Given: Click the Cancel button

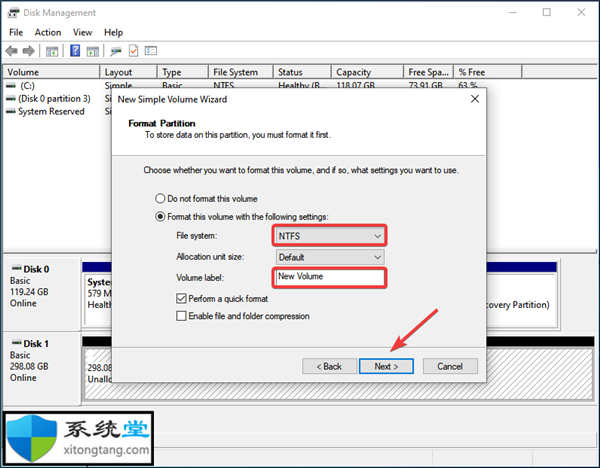Looking at the screenshot, I should pyautogui.click(x=450, y=366).
